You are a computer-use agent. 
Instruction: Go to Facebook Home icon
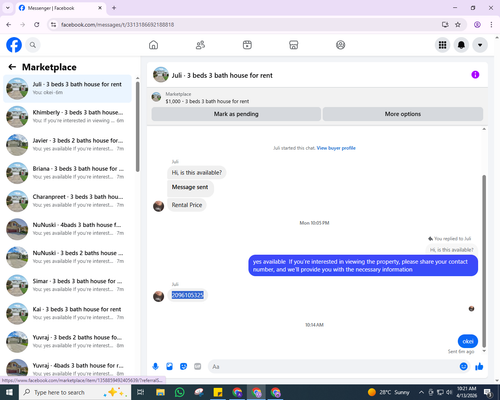tap(153, 45)
